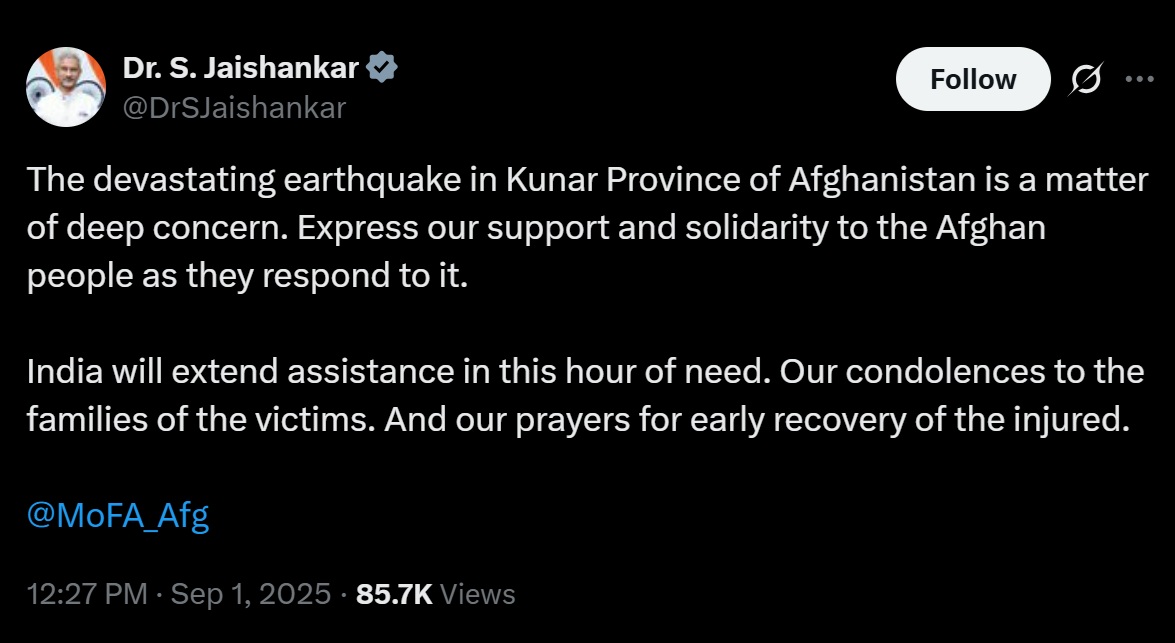Open Dr. S. Jaishankar's profile picture
The height and width of the screenshot is (643, 1175).
tap(66, 87)
